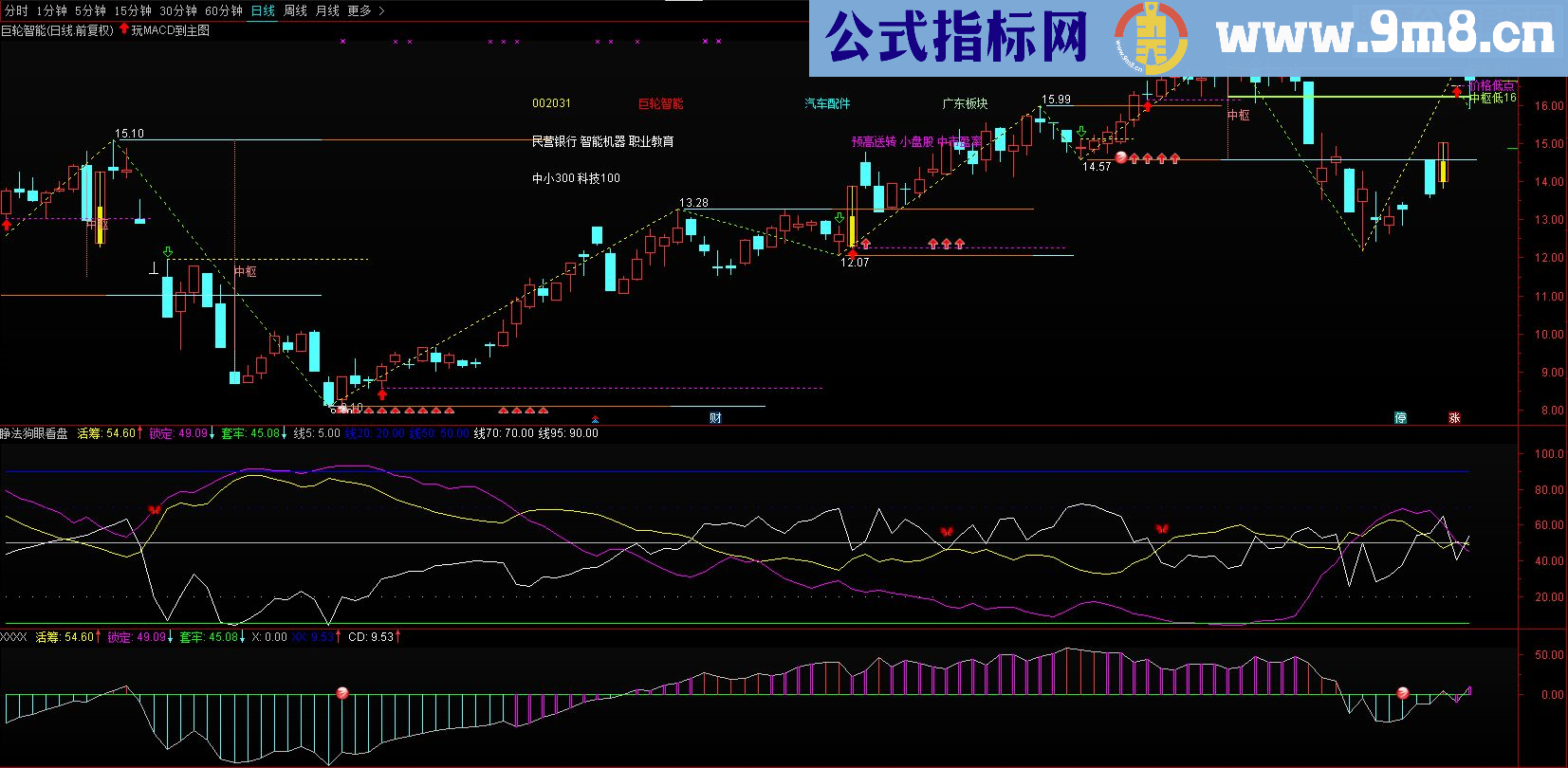The image size is (1568, 768).
Task: Click the 13.28 swing high label
Action: 693,203
